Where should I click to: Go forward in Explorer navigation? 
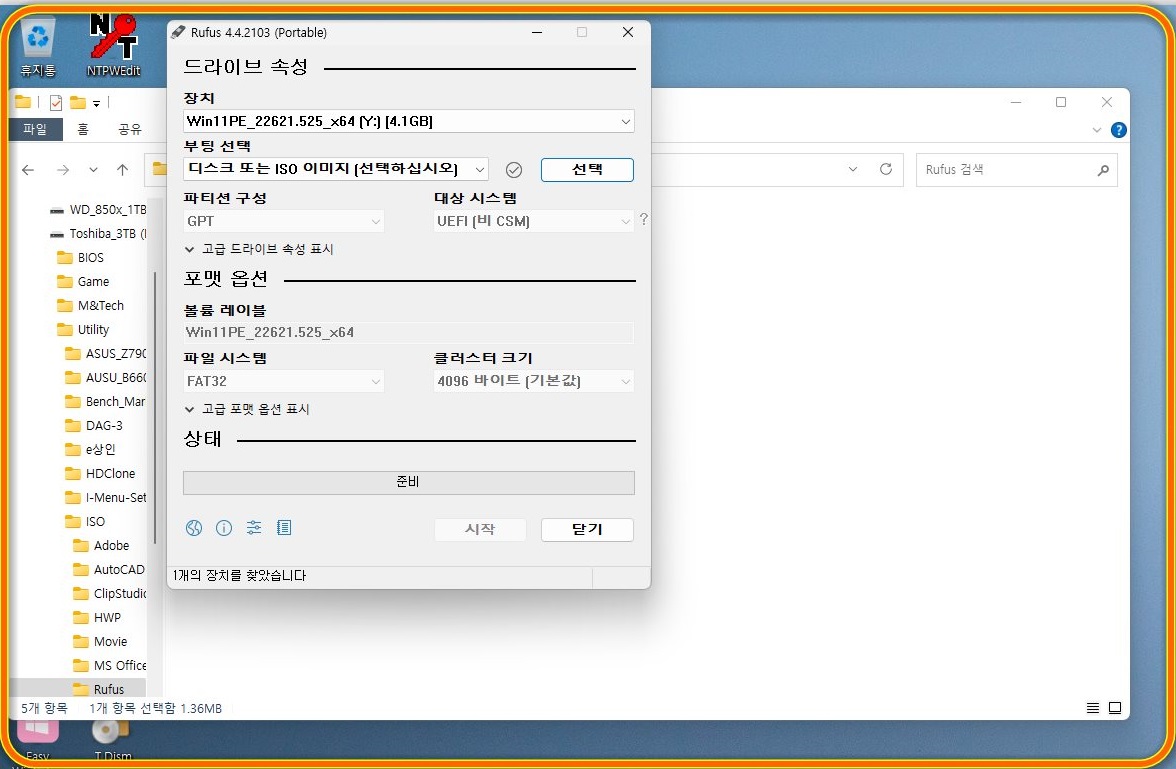point(63,170)
